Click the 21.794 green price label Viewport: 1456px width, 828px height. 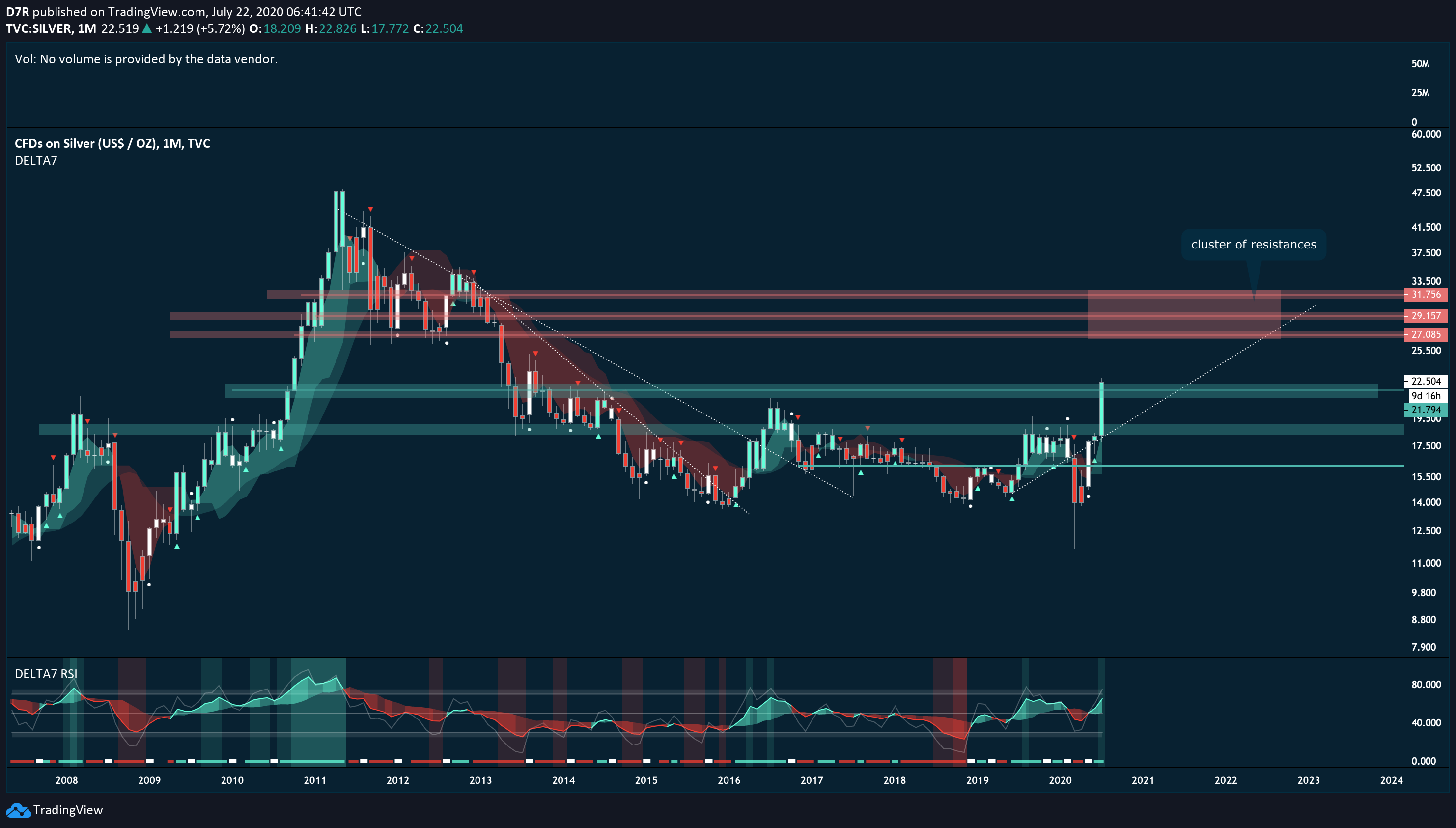point(1426,410)
